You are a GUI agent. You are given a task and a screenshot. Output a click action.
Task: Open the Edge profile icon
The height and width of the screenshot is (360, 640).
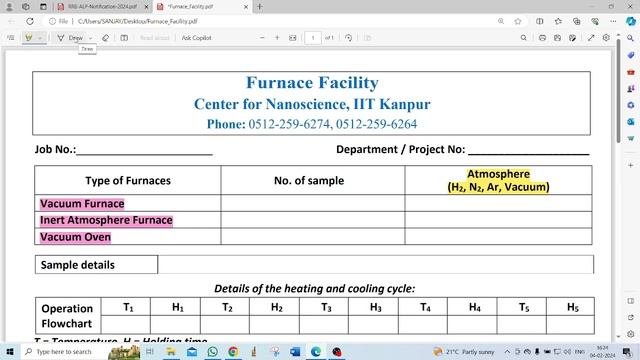(9, 7)
